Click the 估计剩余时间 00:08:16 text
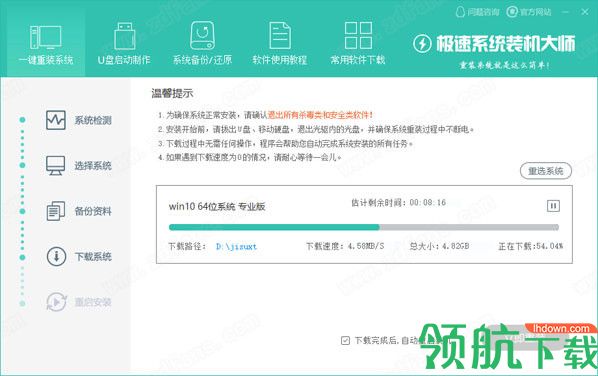598x376 pixels. tap(398, 202)
